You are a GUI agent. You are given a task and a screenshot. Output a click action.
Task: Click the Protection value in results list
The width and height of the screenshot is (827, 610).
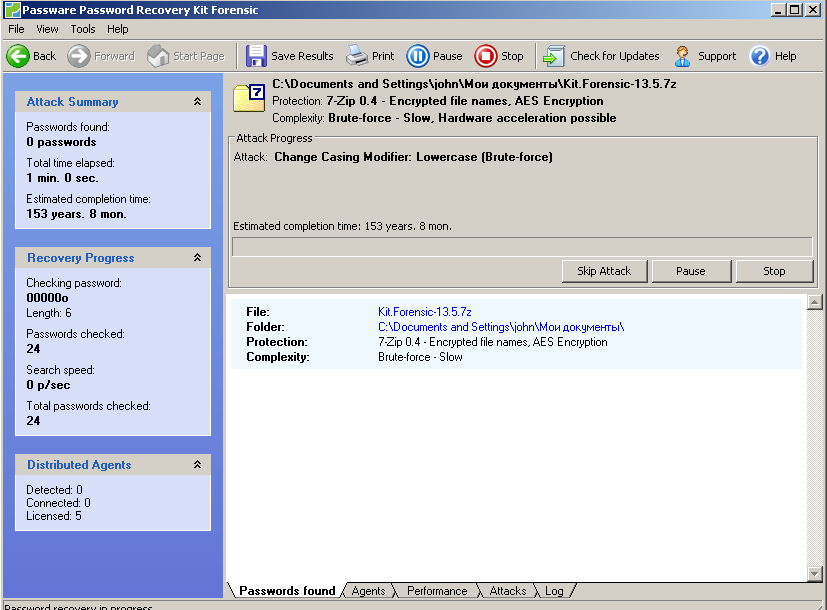coord(493,342)
